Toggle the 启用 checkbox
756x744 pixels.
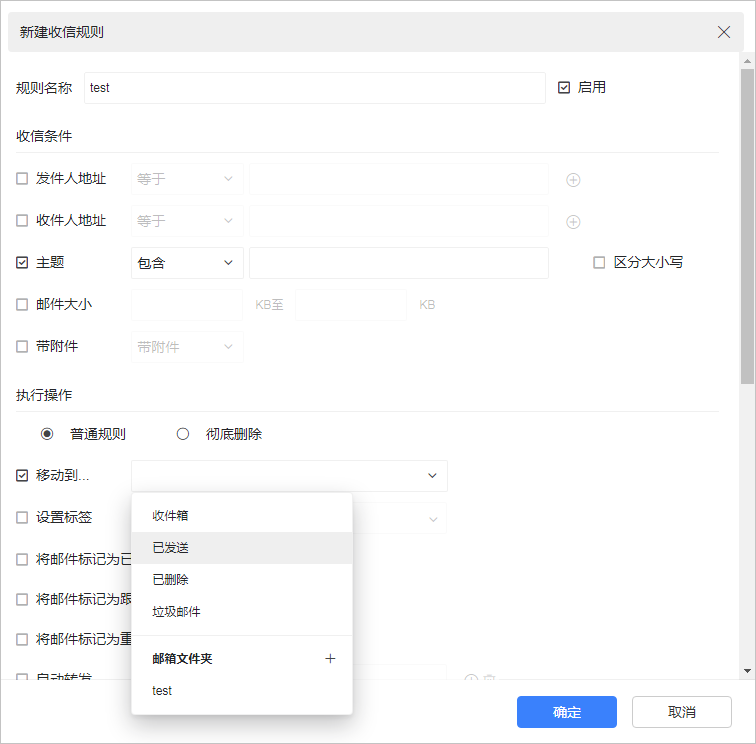(x=564, y=87)
